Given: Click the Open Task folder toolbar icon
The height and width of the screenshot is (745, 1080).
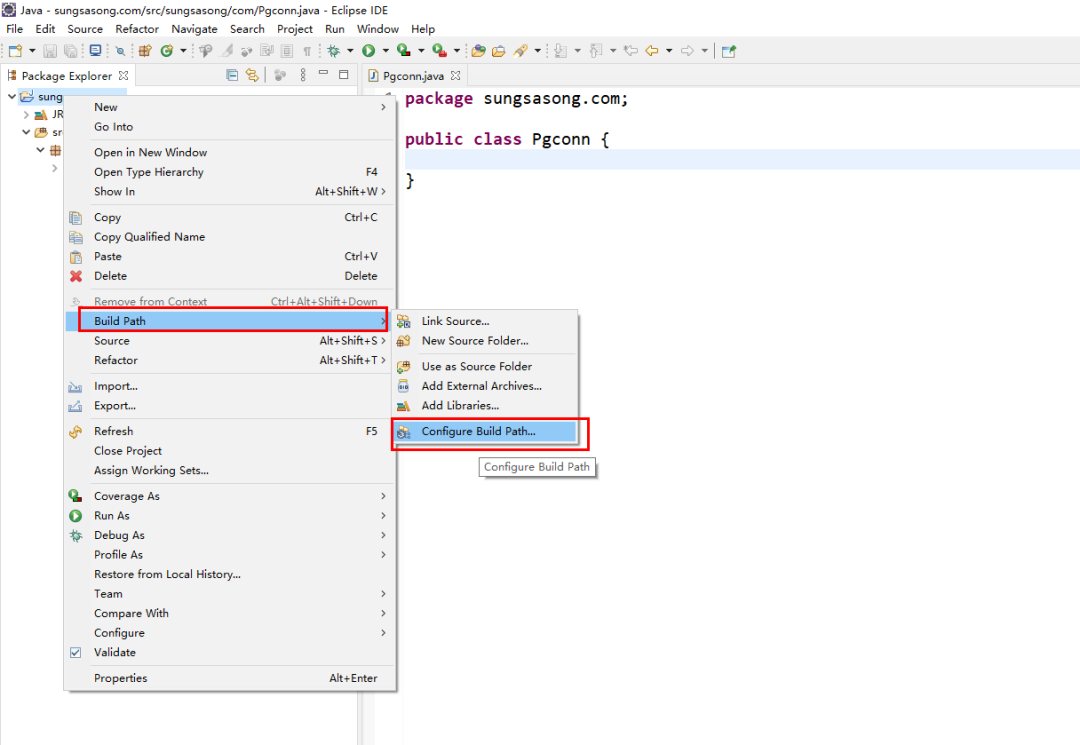Looking at the screenshot, I should pos(499,51).
